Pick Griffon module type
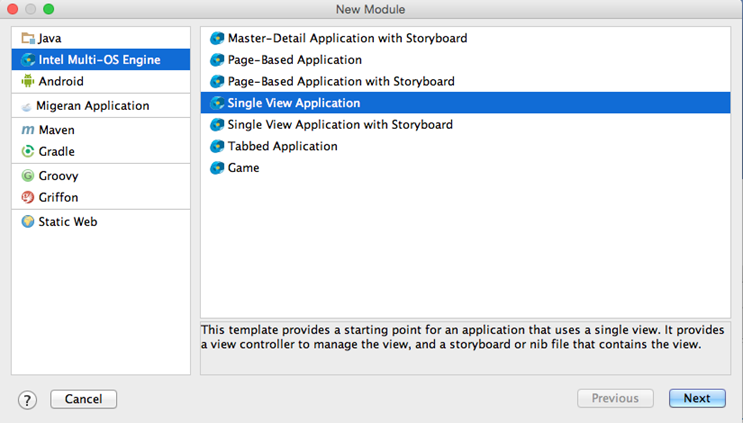Screen dimensions: 743x423 pyautogui.click(x=101, y=197)
